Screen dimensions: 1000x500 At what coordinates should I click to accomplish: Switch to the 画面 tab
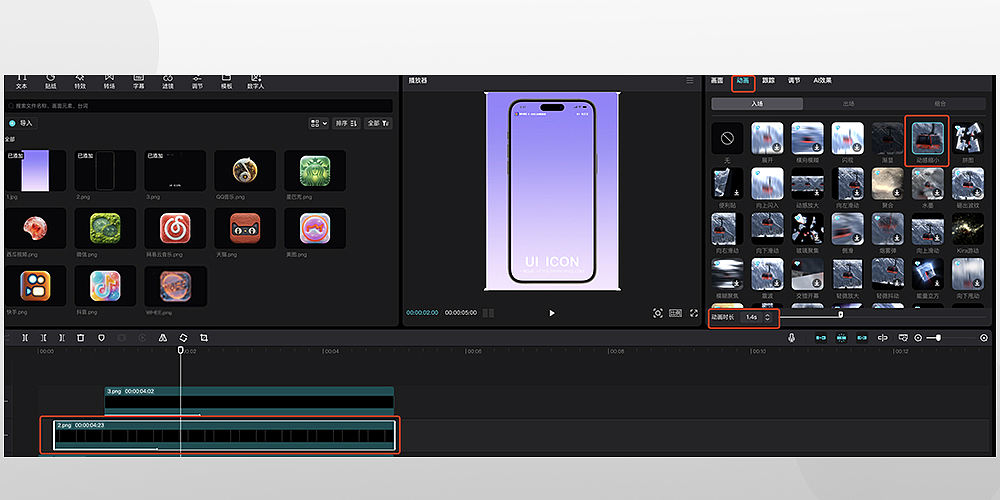tap(717, 80)
